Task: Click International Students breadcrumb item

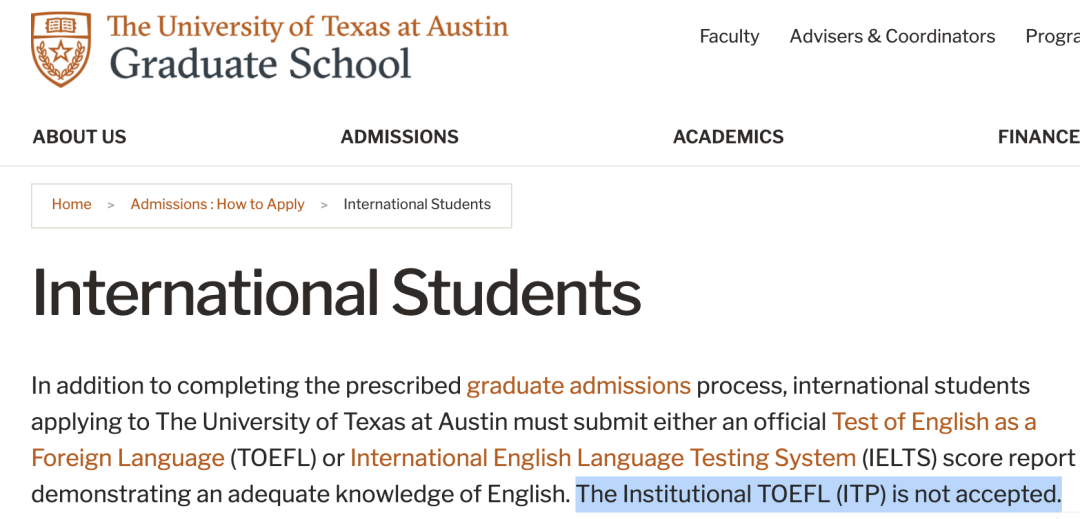Action: coord(417,204)
